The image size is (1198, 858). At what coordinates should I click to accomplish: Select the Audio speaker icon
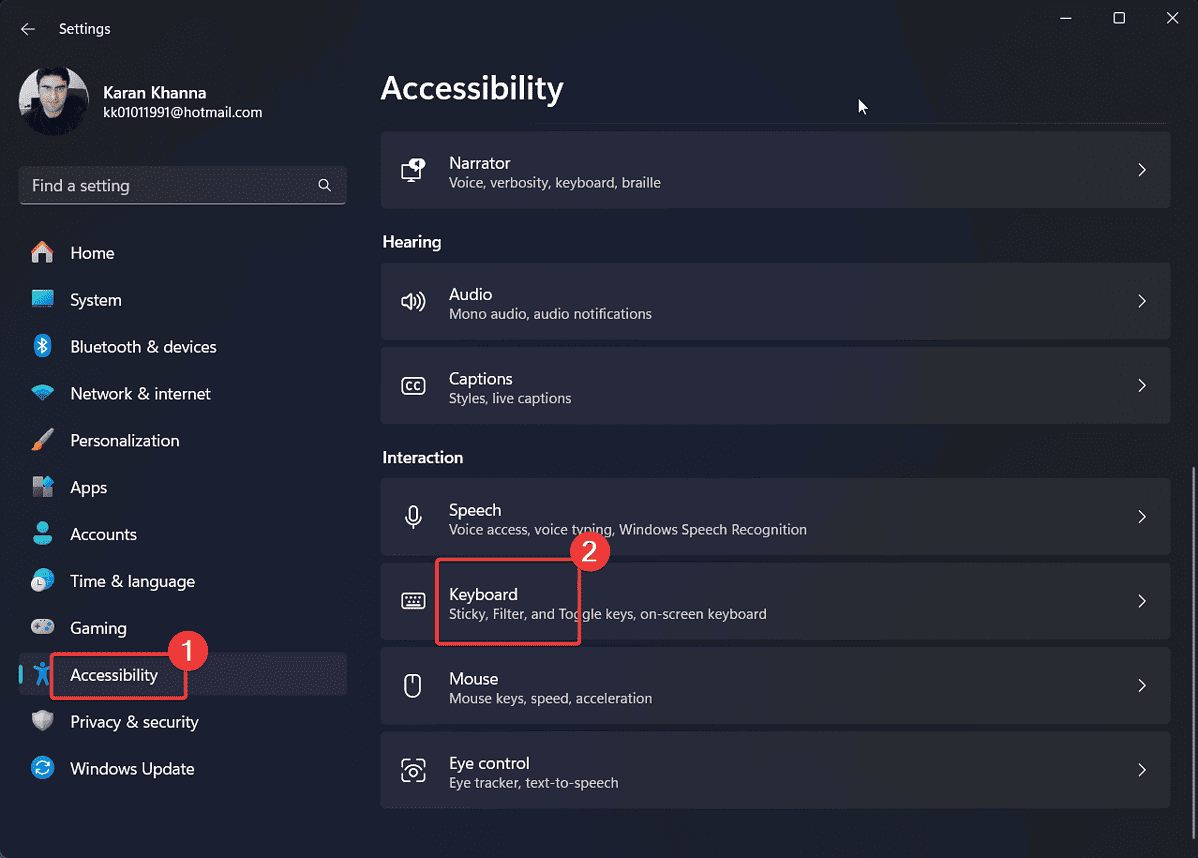413,301
